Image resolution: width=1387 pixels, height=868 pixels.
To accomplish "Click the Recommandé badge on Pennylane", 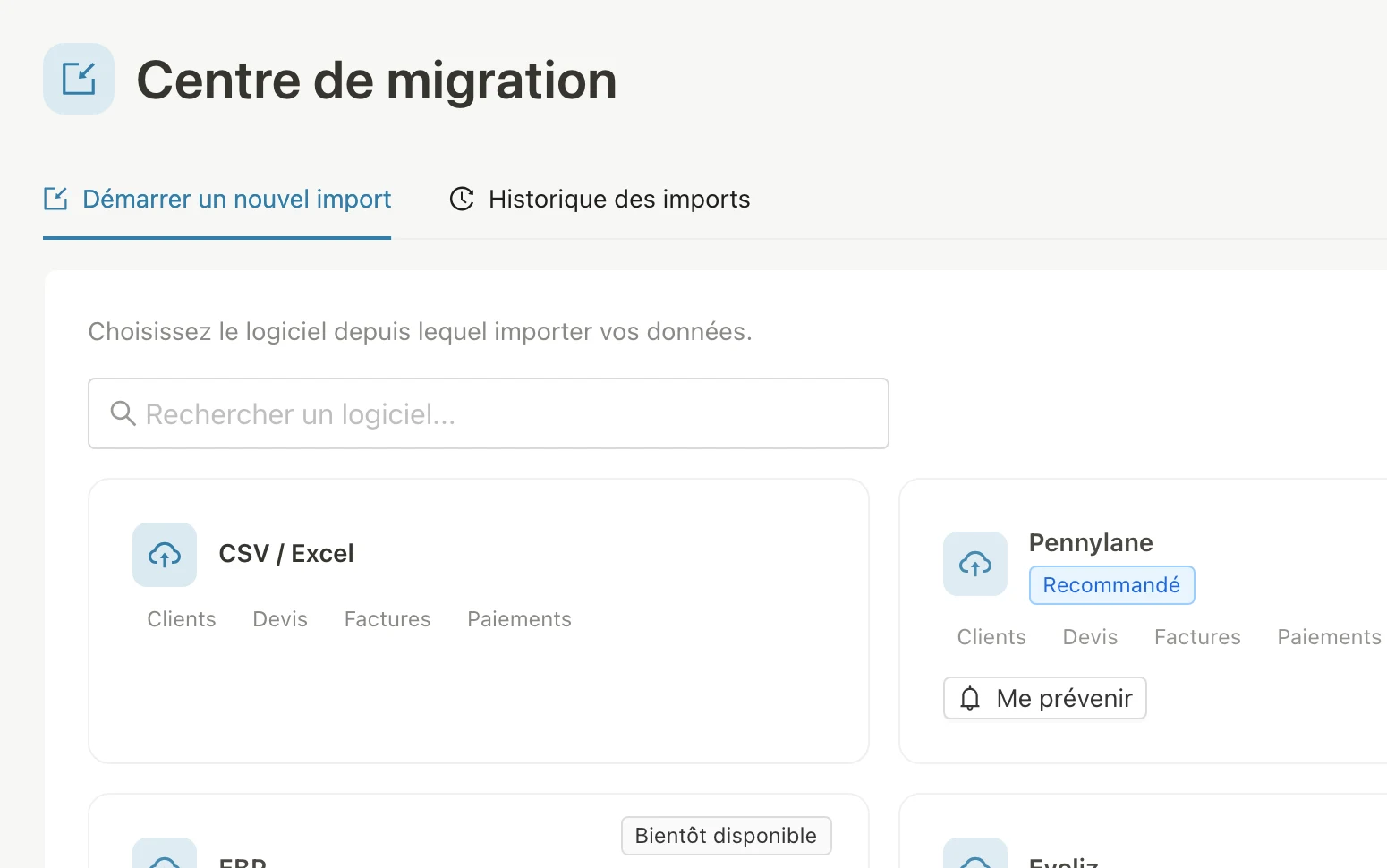I will tap(1112, 585).
